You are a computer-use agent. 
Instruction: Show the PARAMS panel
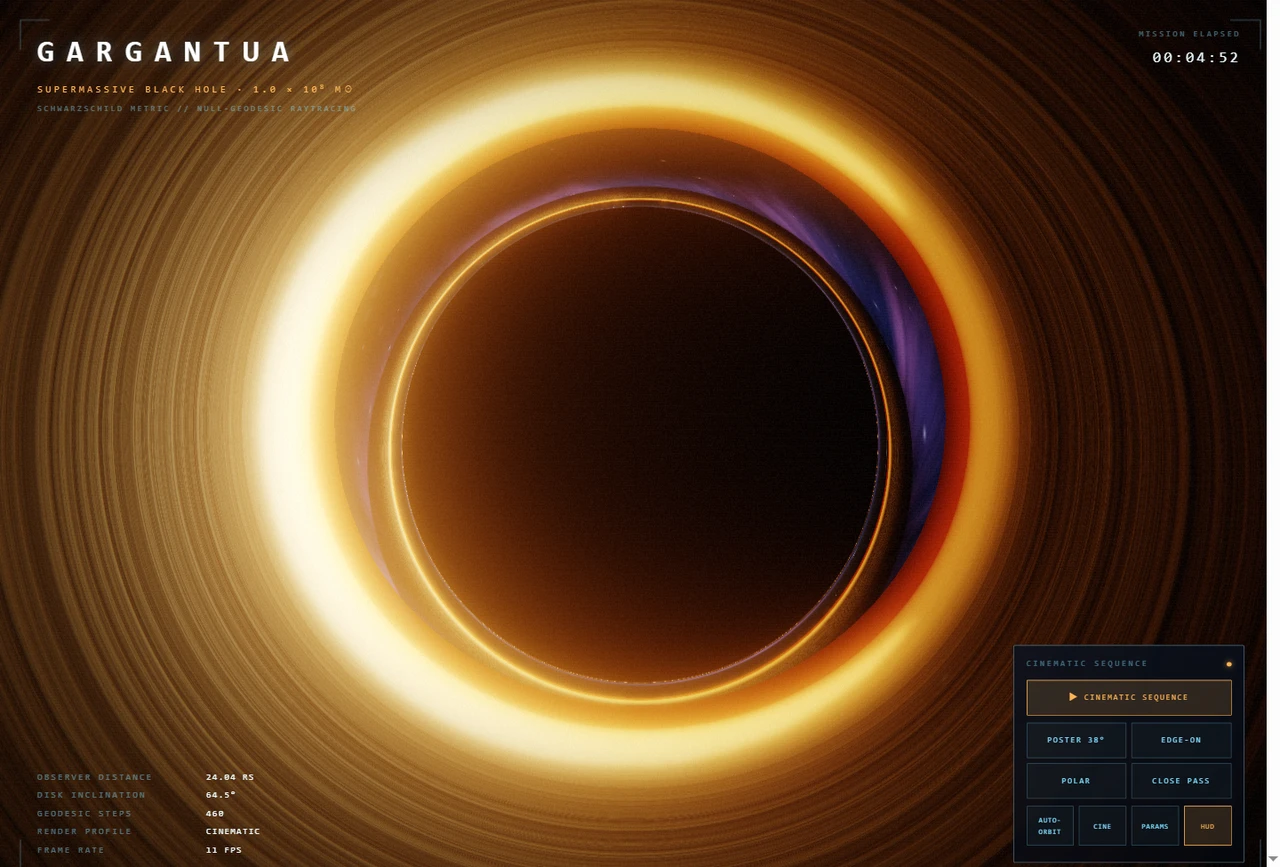point(1155,826)
